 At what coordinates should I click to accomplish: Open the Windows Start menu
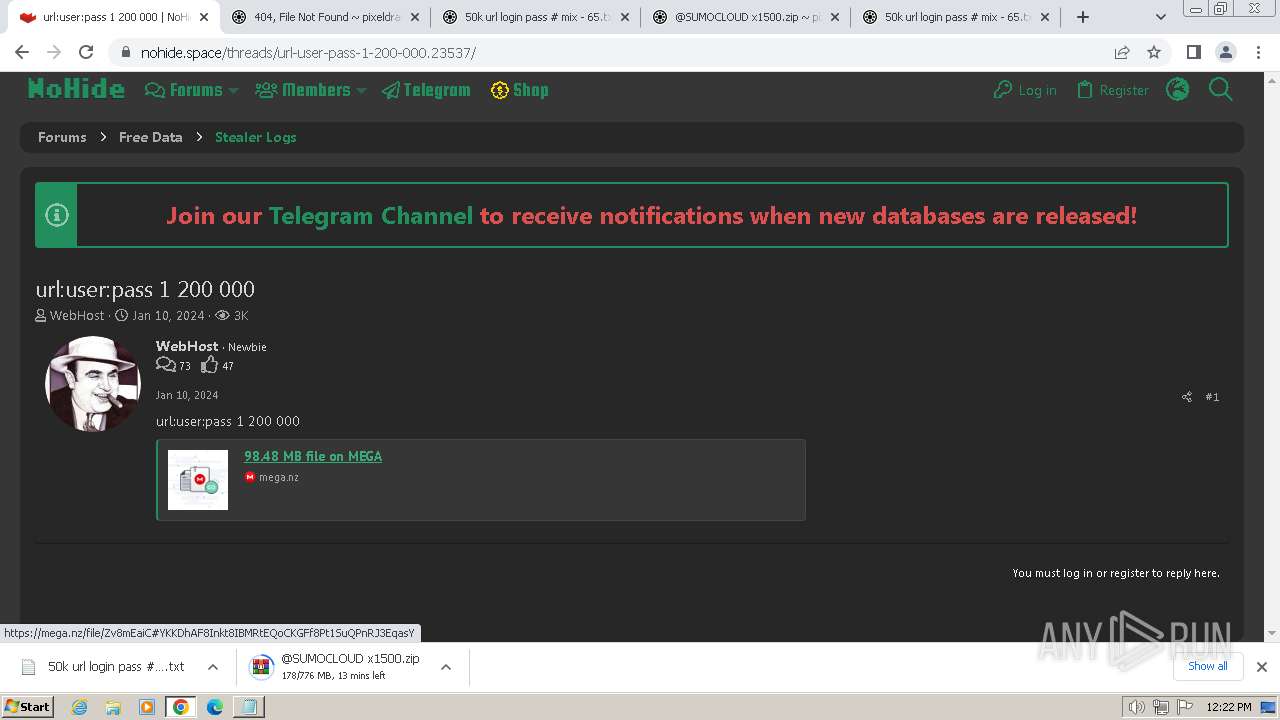(x=27, y=707)
